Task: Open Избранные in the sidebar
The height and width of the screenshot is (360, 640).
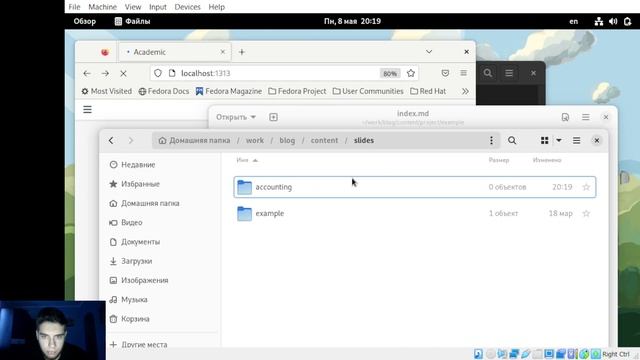Action: [x=134, y=184]
